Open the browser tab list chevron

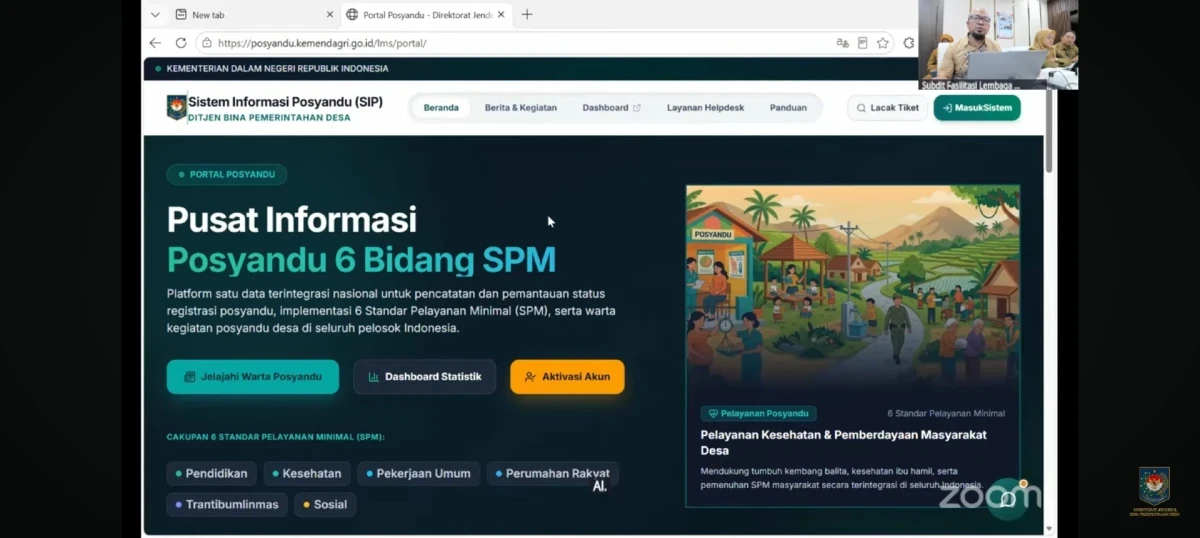(155, 15)
